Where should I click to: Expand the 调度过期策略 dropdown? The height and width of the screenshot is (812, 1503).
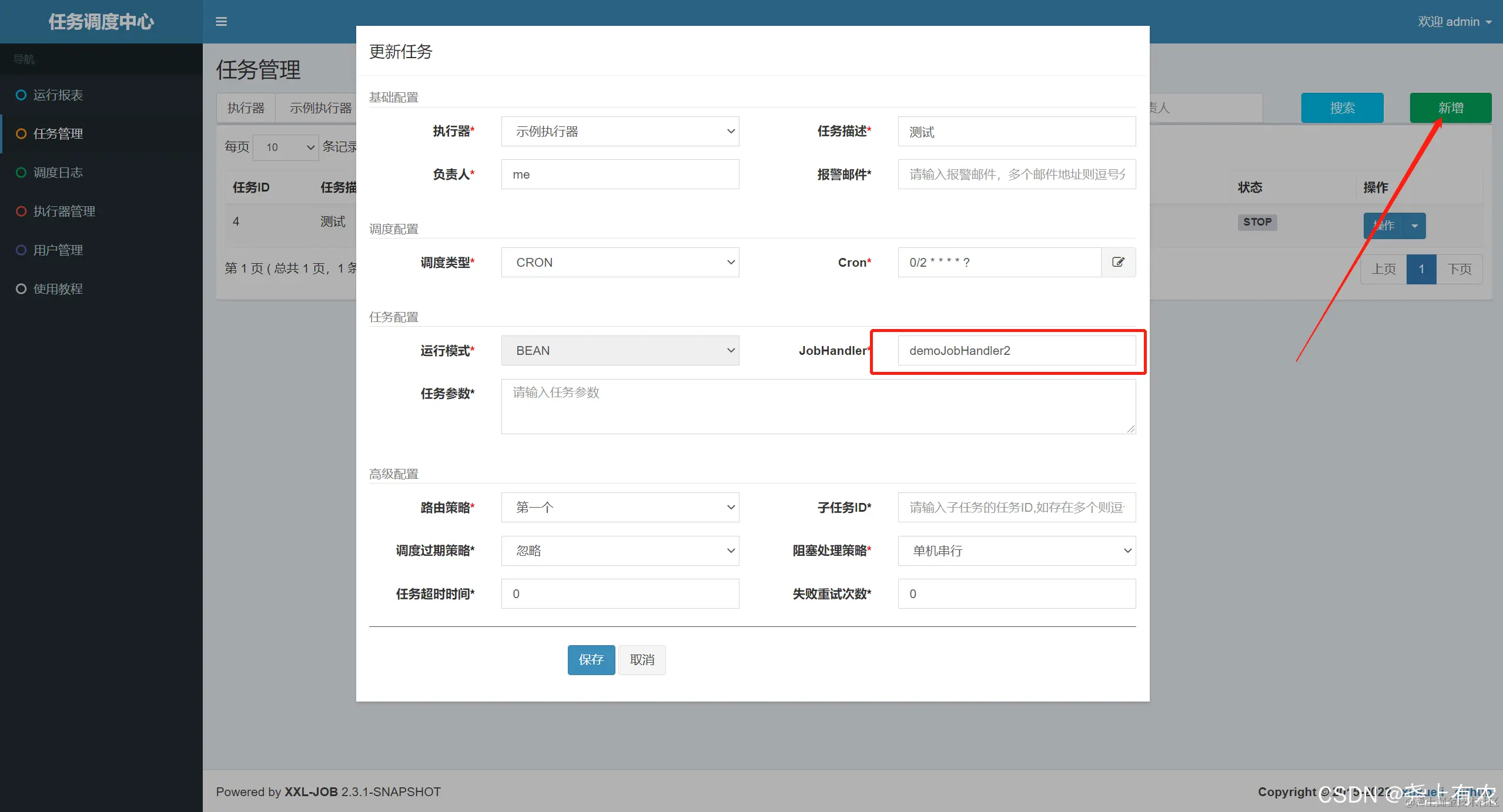(x=619, y=551)
